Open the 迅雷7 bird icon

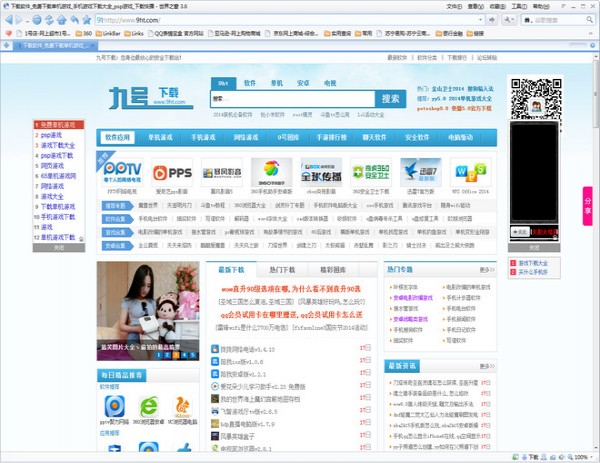(x=421, y=172)
